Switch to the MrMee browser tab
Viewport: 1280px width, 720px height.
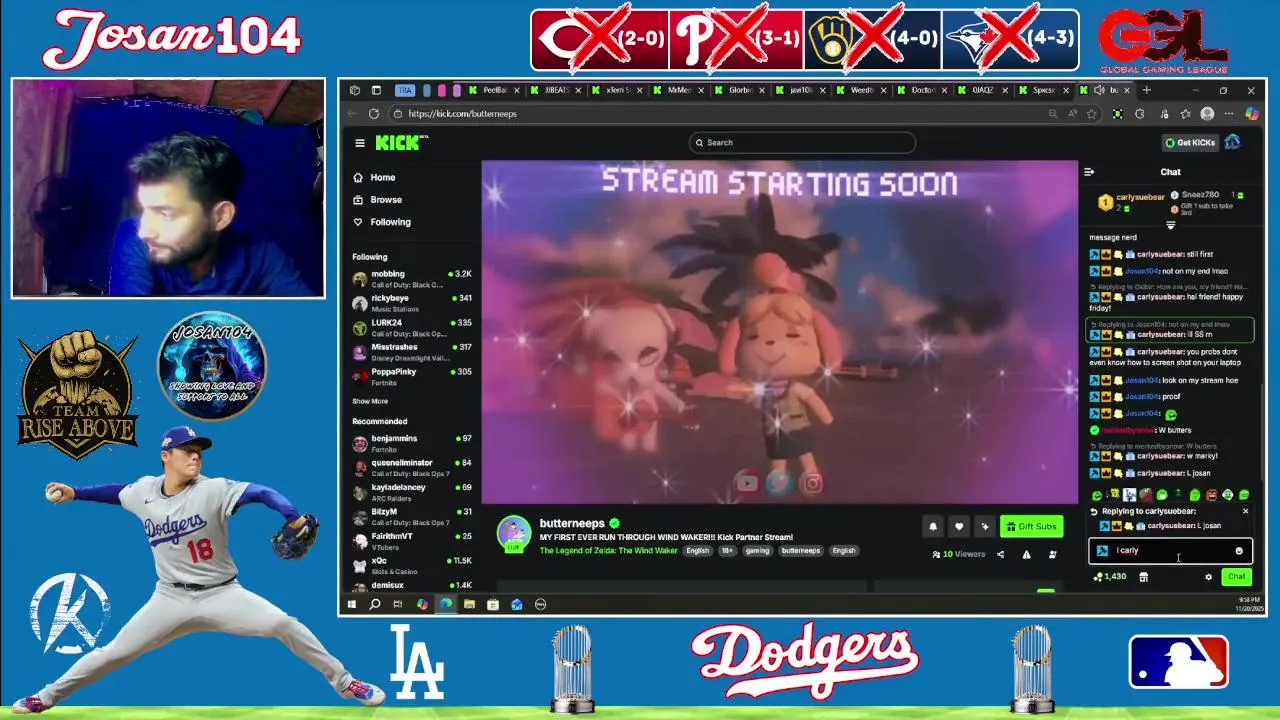[679, 90]
